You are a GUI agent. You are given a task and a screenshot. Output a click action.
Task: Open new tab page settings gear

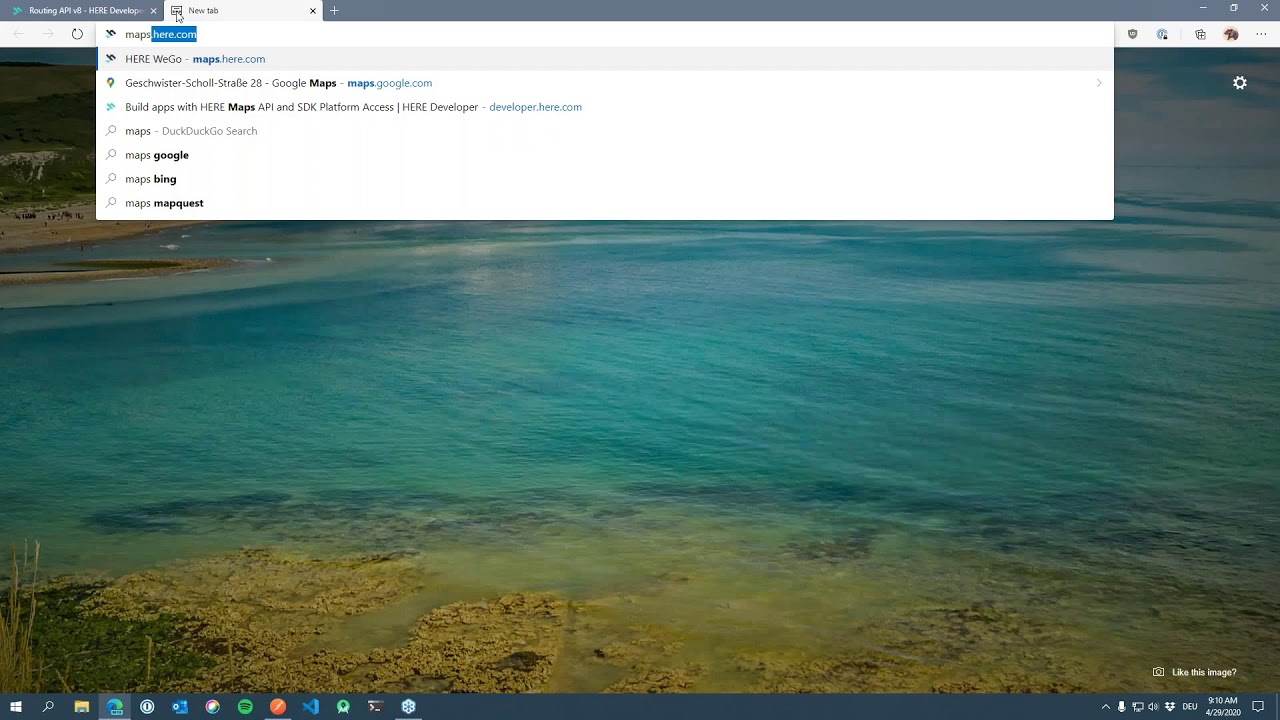[1240, 83]
